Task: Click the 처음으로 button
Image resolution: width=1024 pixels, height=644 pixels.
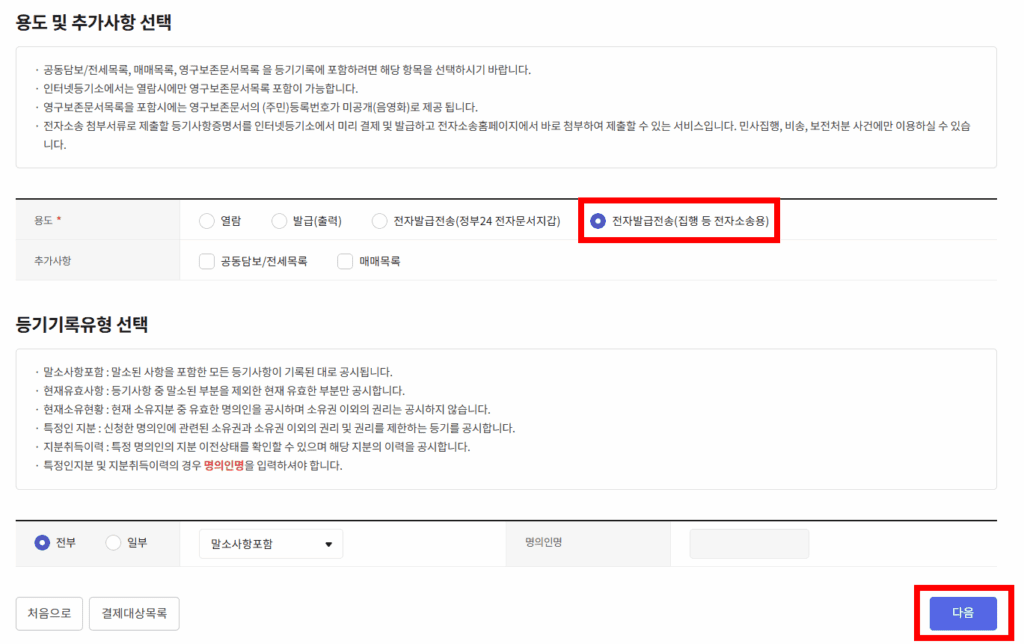Action: coord(49,613)
